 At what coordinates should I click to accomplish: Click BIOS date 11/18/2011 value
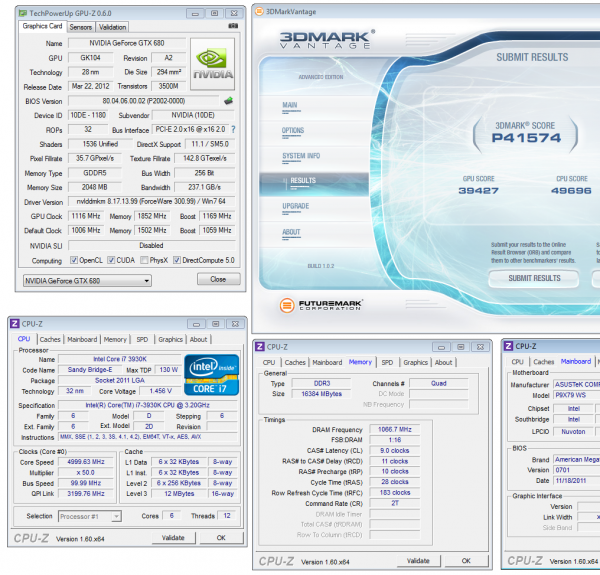click(x=572, y=481)
